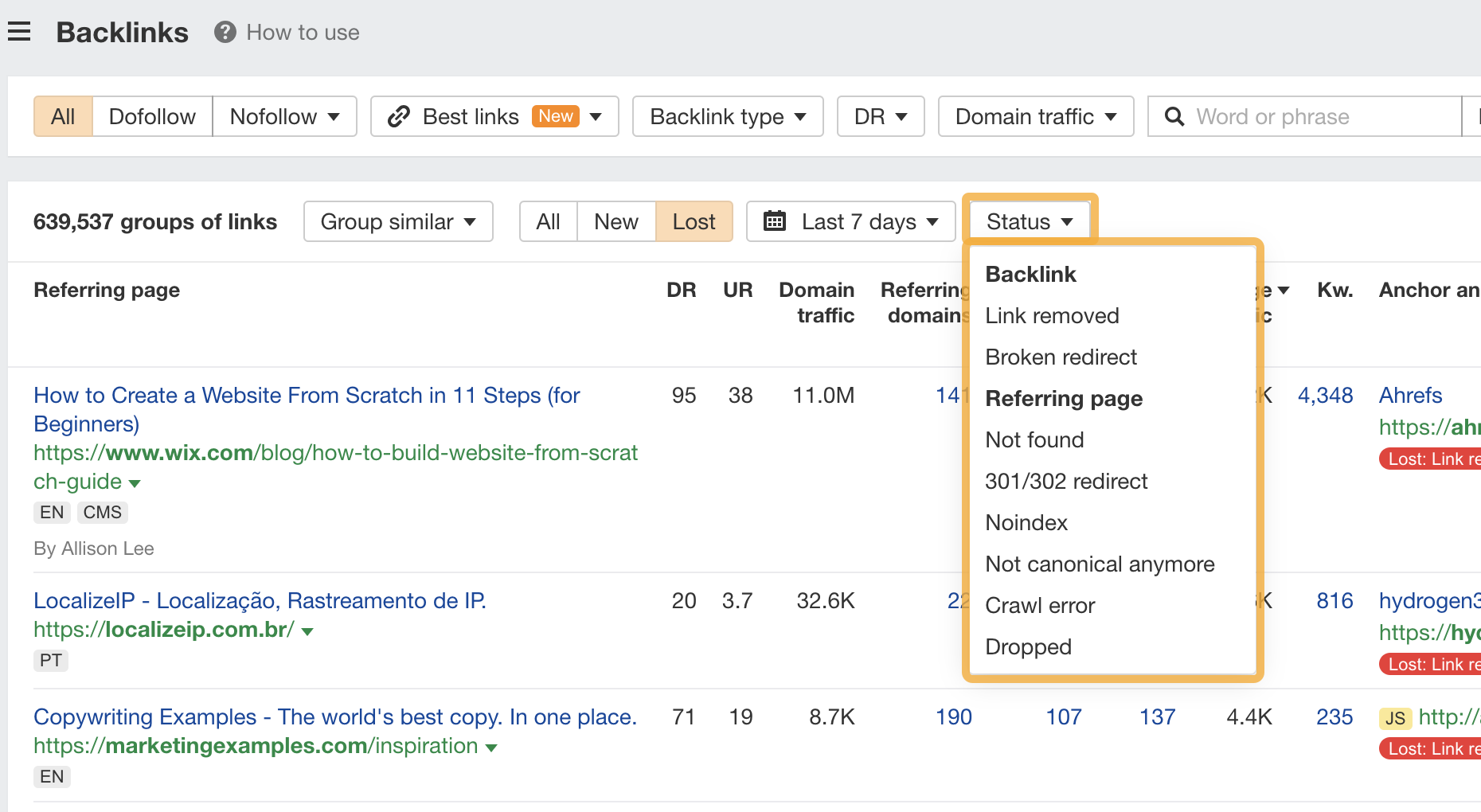This screenshot has height=812, width=1481.
Task: Click the By Allison Lee author text
Action: [x=94, y=549]
